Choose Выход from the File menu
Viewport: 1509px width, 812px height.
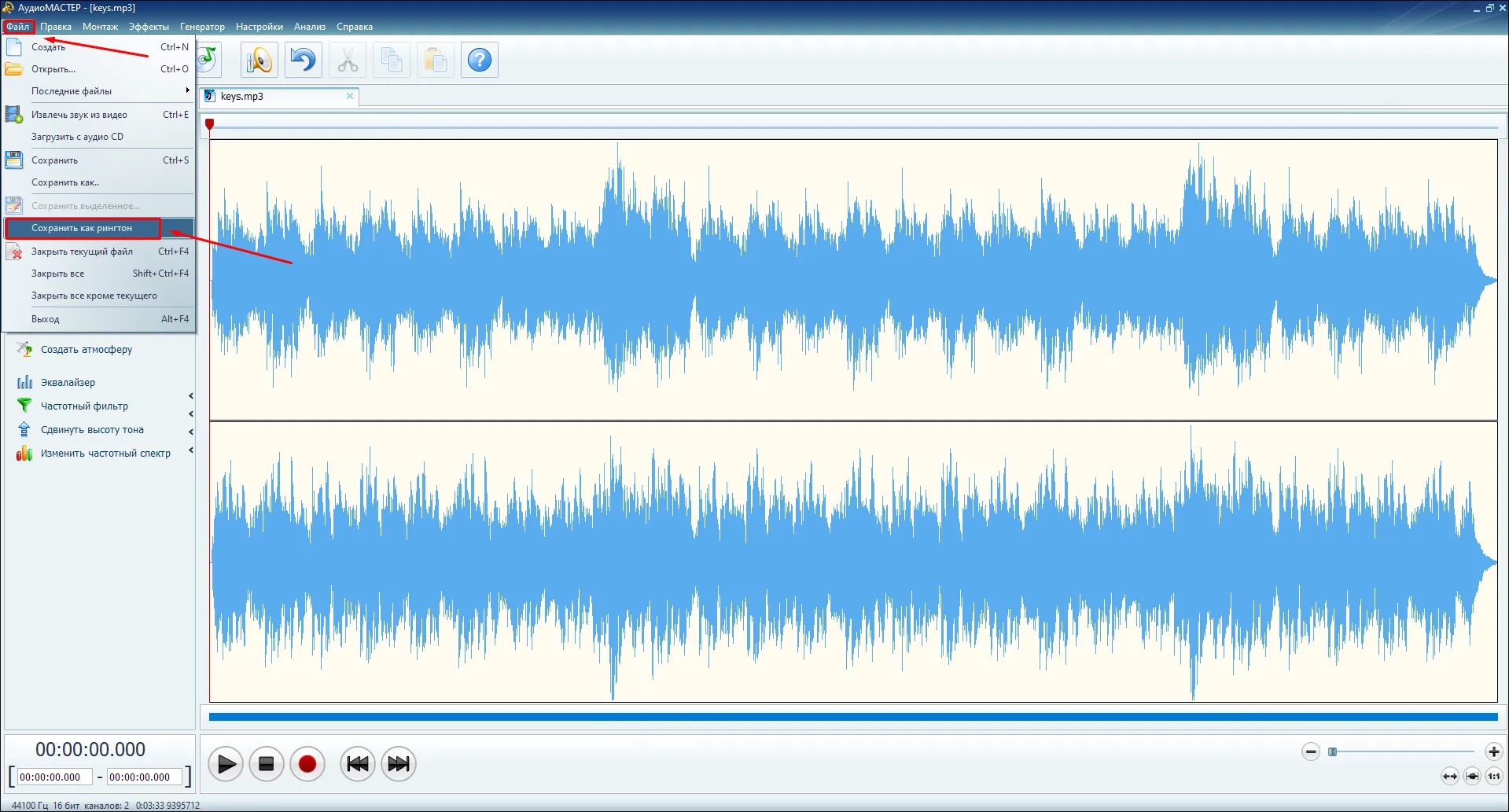(x=98, y=319)
